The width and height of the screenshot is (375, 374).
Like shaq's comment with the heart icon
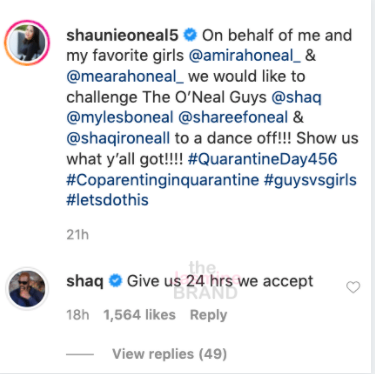click(353, 287)
